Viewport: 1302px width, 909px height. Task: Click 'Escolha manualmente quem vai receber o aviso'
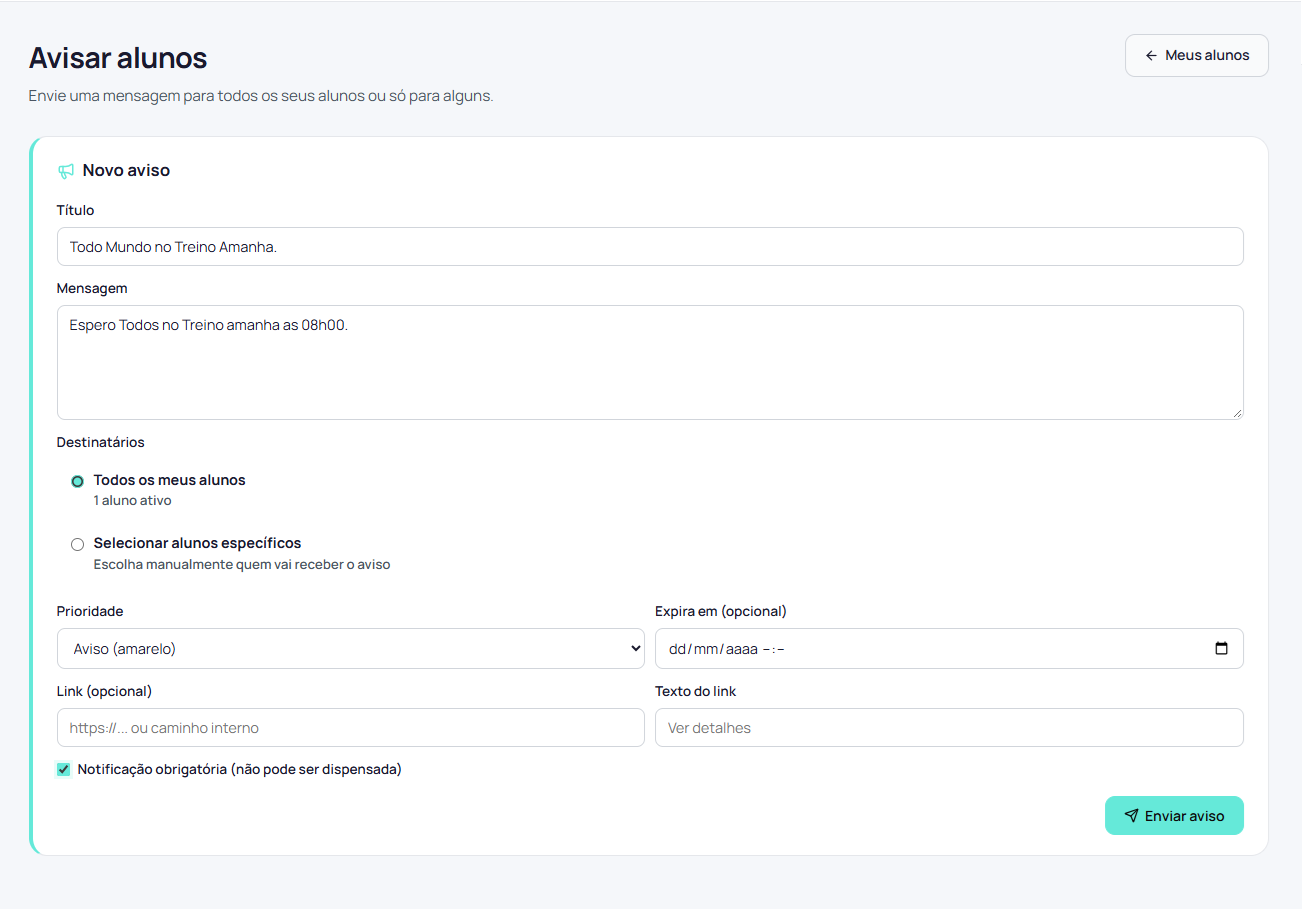[x=242, y=565]
